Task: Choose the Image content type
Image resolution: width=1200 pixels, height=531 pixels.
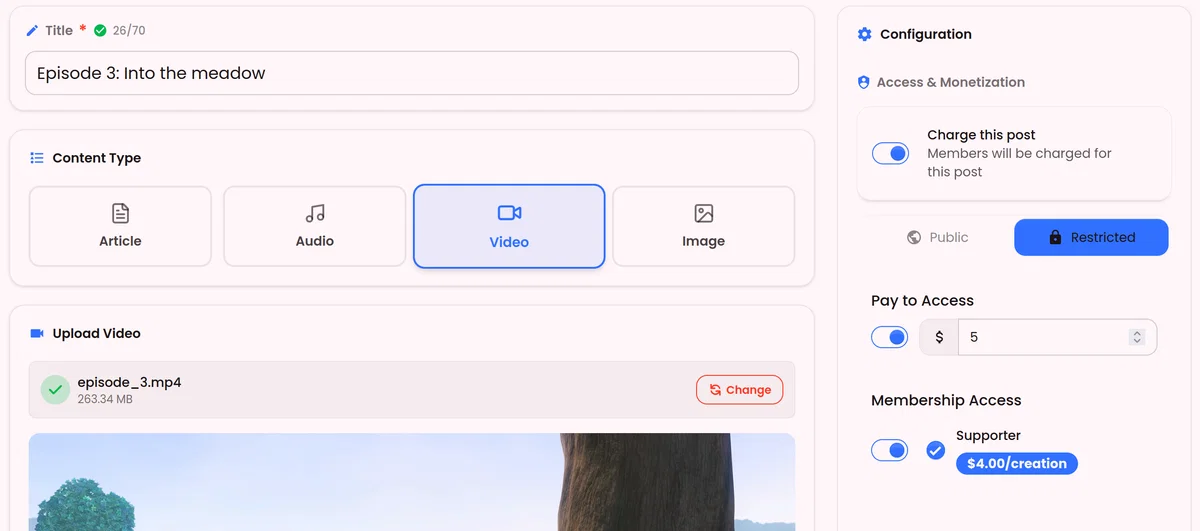Action: pyautogui.click(x=703, y=226)
